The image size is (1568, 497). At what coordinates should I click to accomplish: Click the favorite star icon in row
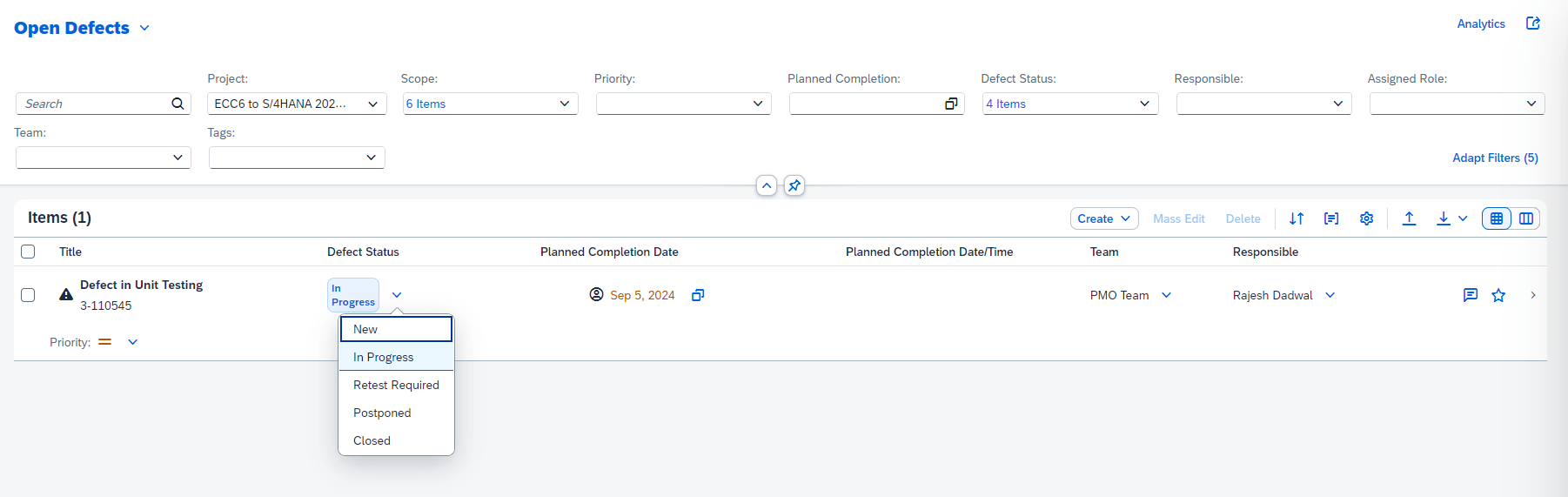click(x=1498, y=295)
